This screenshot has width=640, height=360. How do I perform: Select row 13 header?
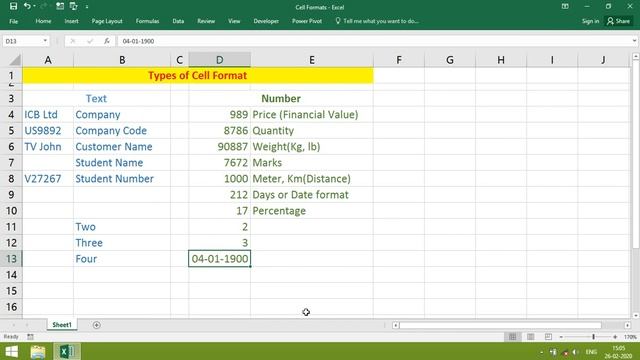pyautogui.click(x=11, y=259)
